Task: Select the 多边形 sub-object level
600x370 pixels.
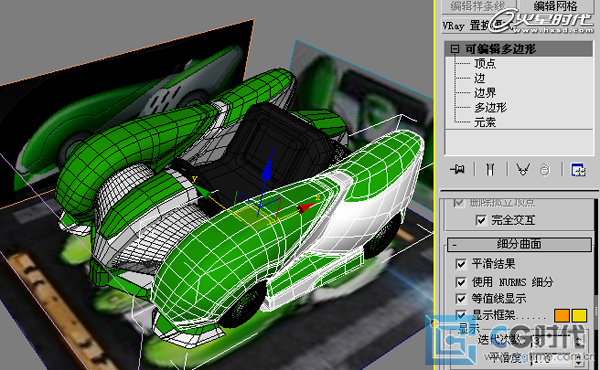Action: (490, 108)
